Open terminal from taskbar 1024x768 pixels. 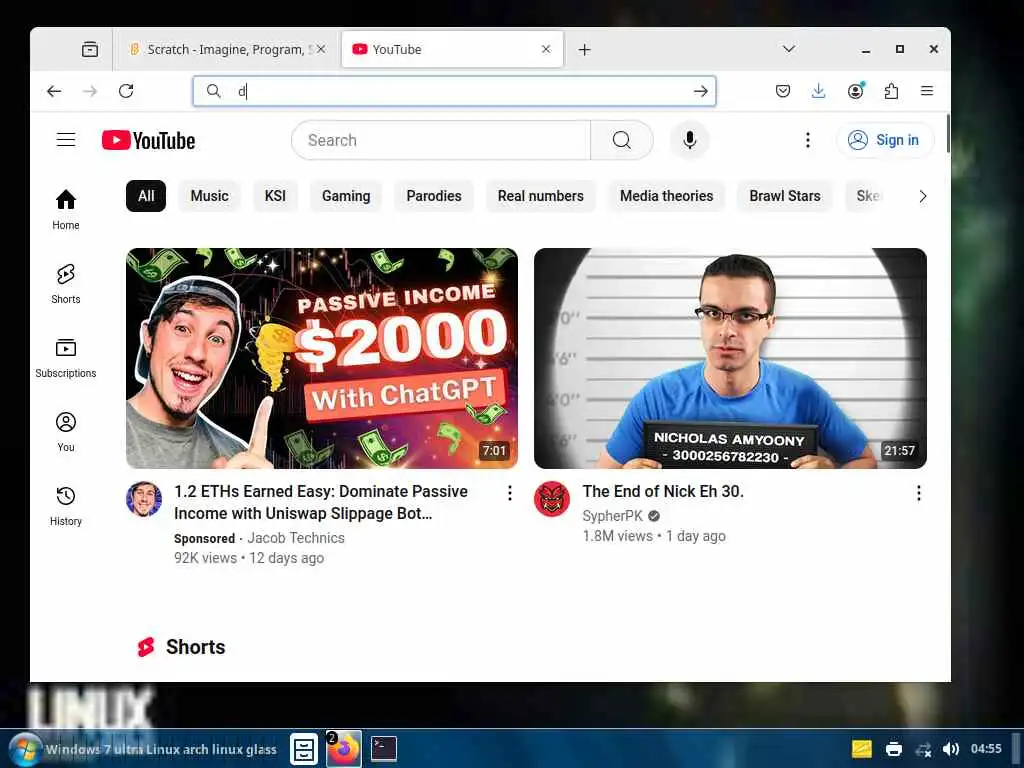384,748
